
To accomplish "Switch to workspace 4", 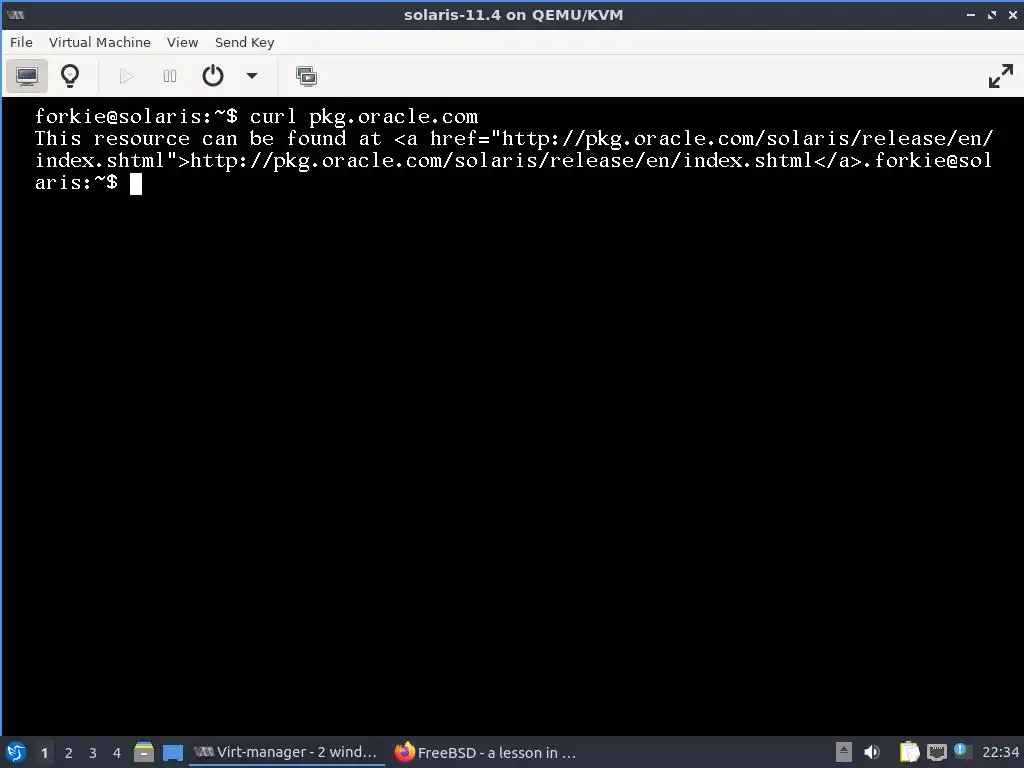I will click(x=117, y=753).
